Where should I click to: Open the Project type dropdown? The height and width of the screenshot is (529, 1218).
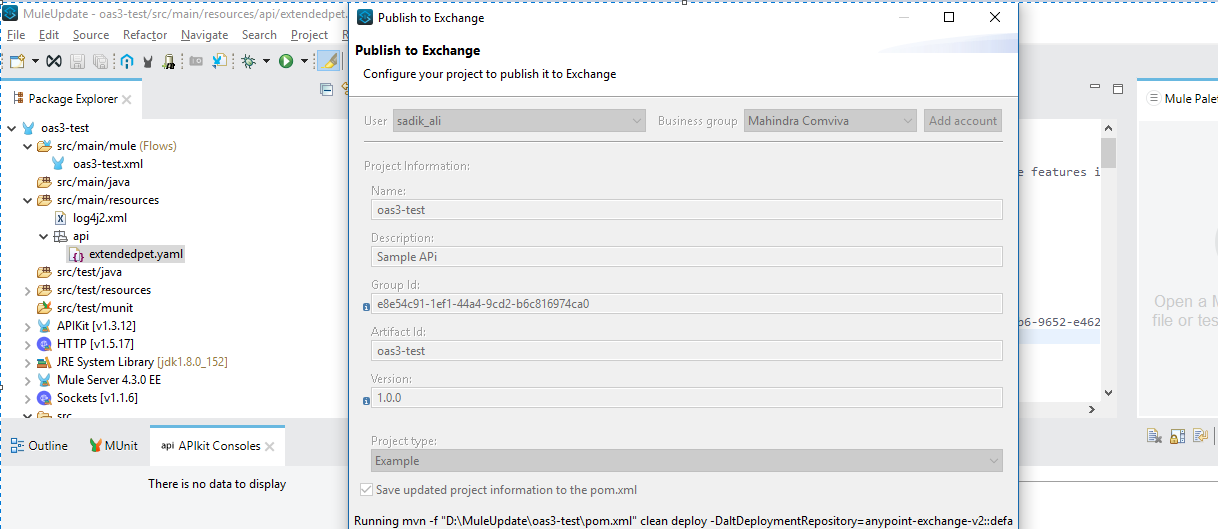point(687,461)
